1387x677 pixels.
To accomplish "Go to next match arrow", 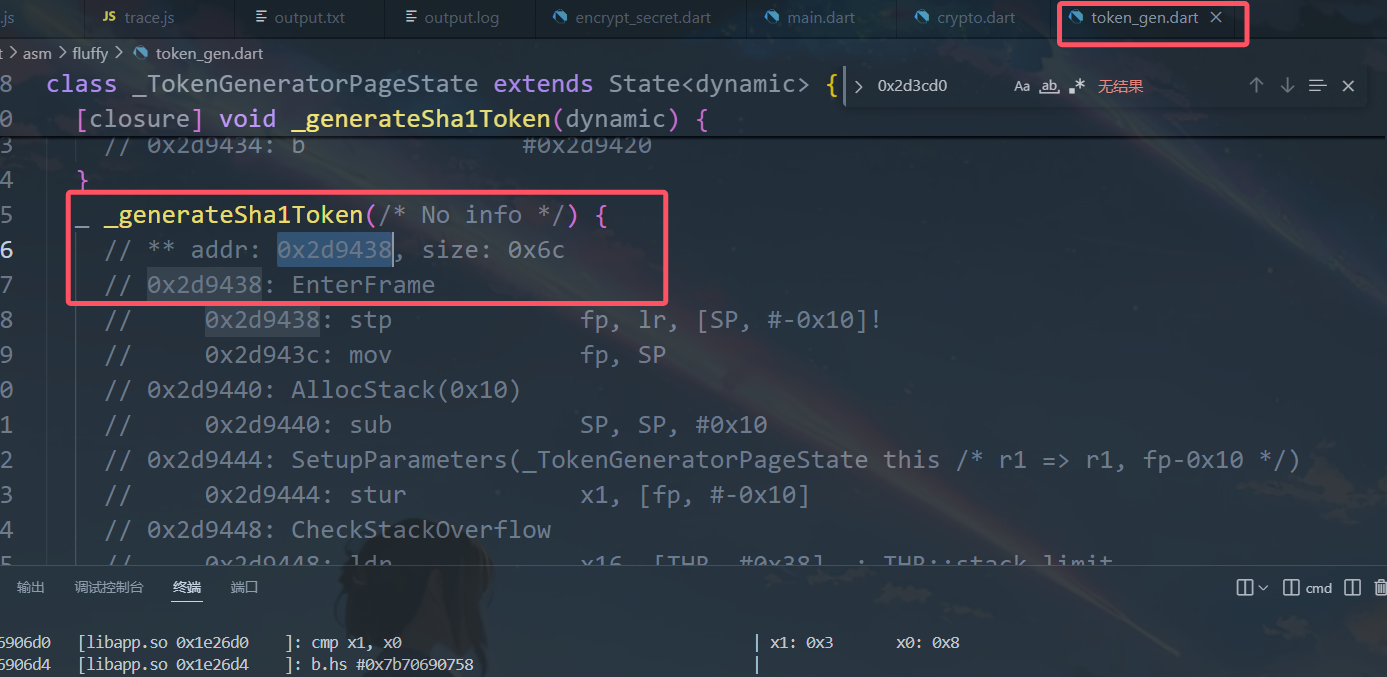I will (x=1287, y=86).
